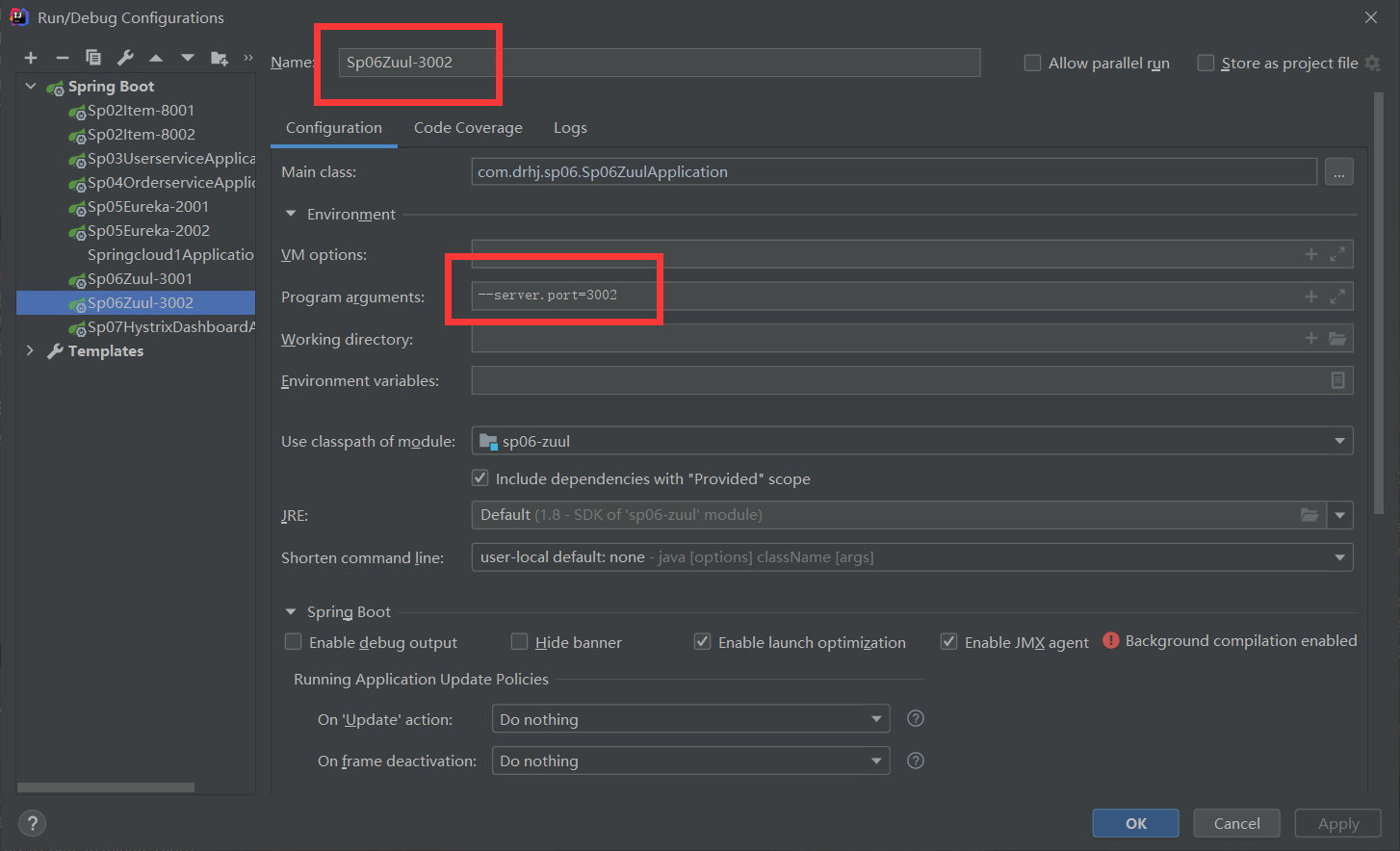The height and width of the screenshot is (851, 1400).
Task: Add new configuration with plus icon
Action: click(x=31, y=59)
